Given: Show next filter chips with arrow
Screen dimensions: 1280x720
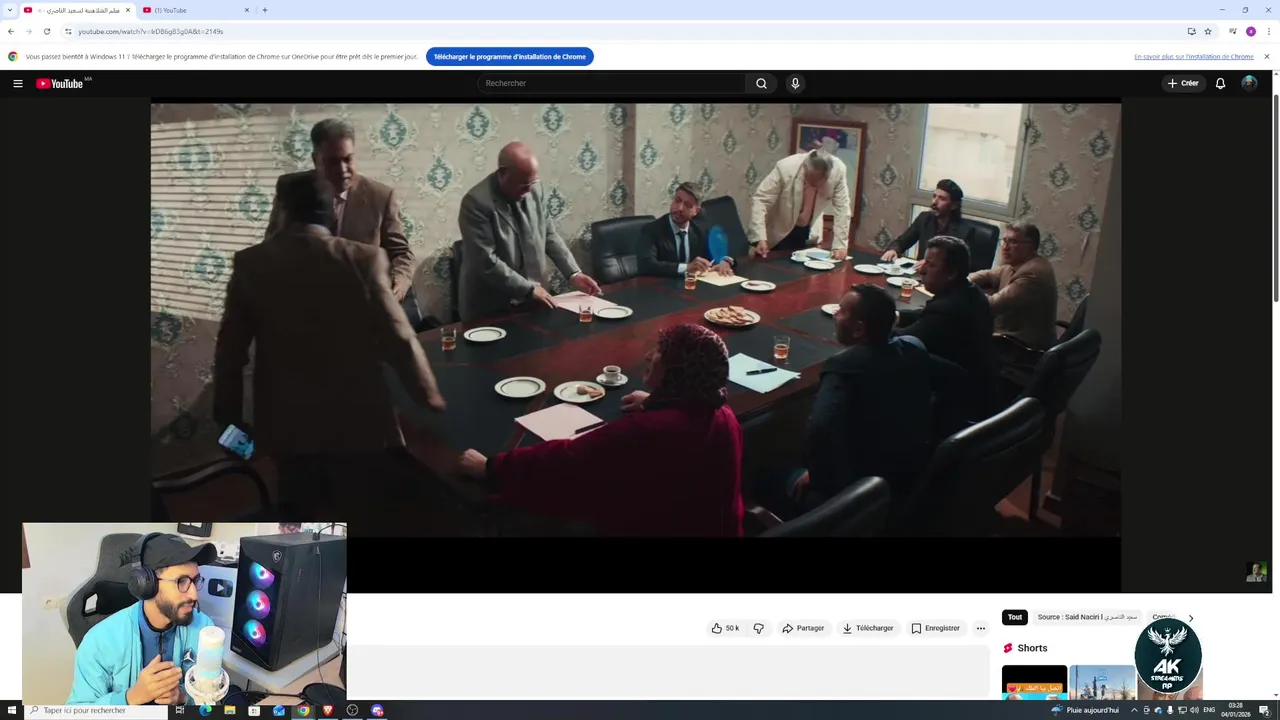Looking at the screenshot, I should (1190, 618).
